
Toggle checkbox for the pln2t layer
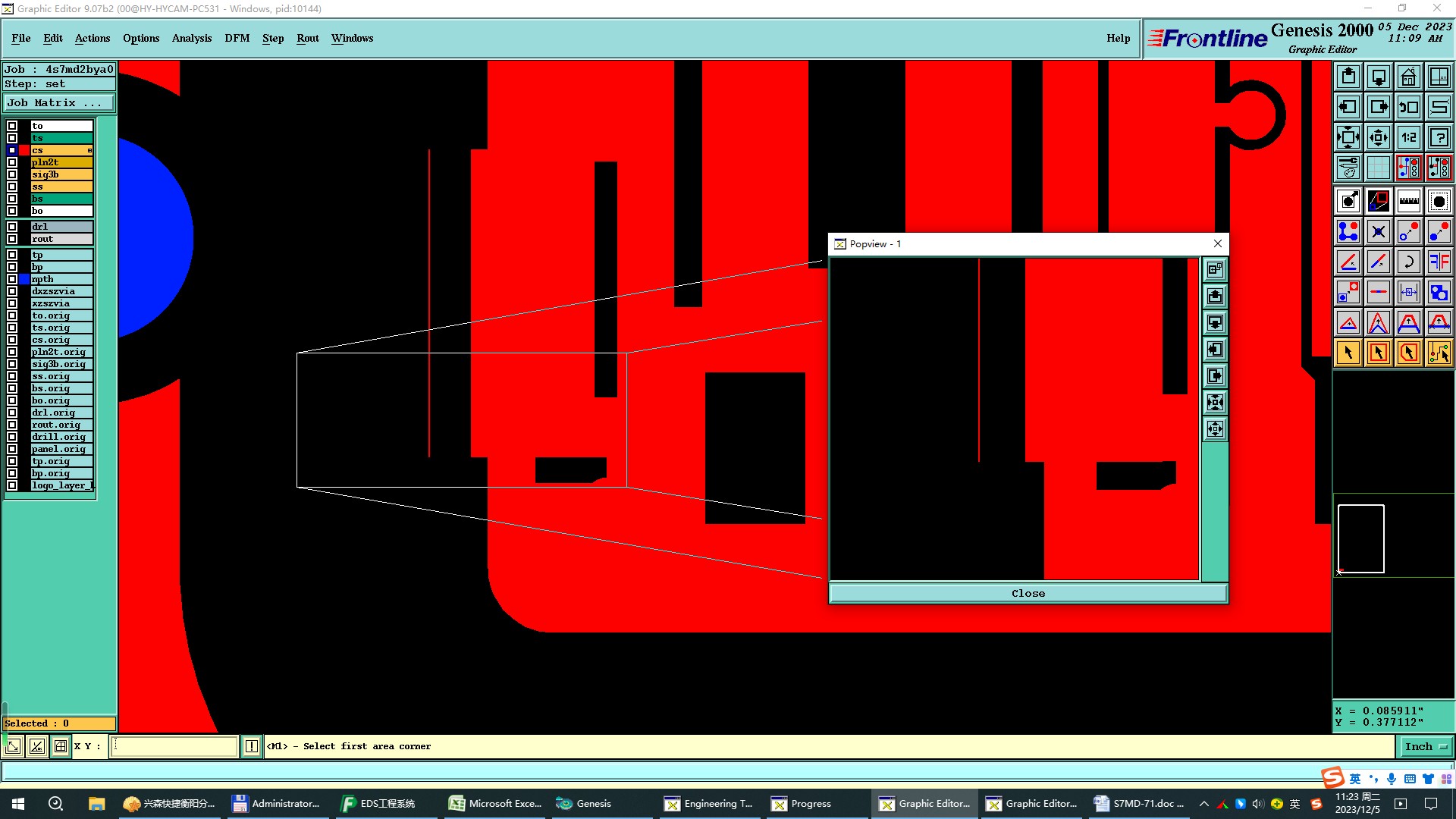pyautogui.click(x=12, y=162)
